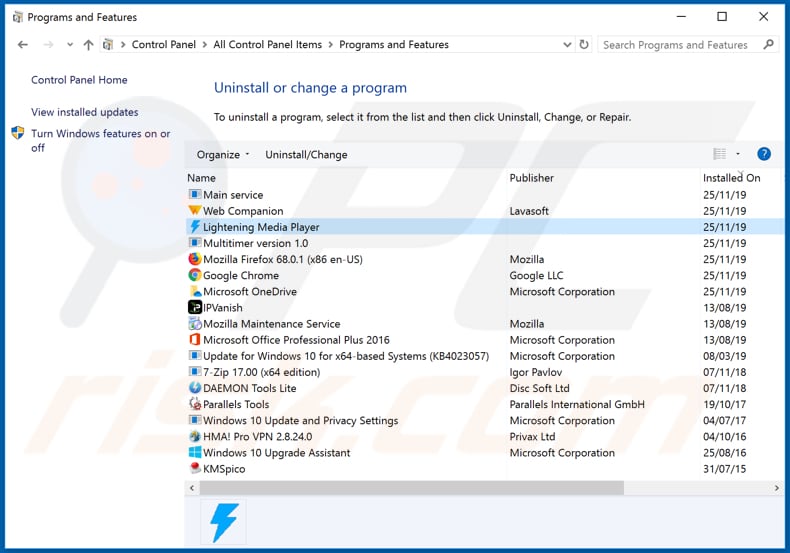Click the 19/10/17 install date
Image resolution: width=790 pixels, height=553 pixels.
725,404
